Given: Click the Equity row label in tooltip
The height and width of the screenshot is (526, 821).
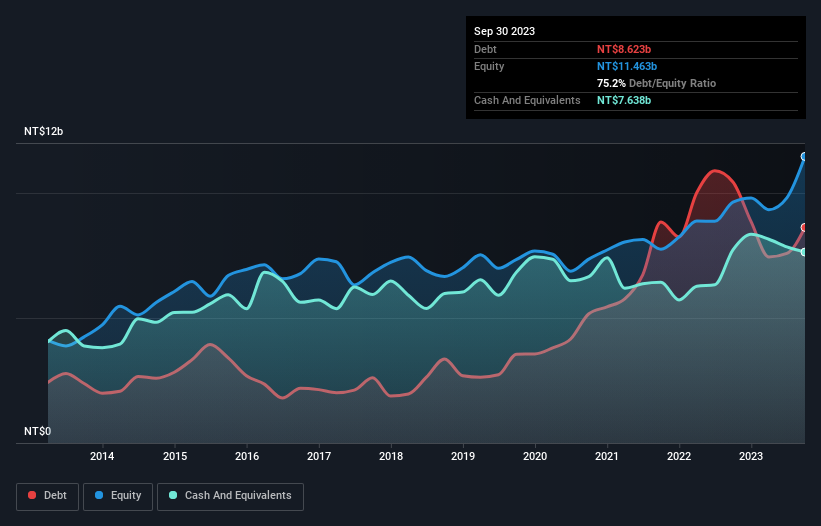Looking at the screenshot, I should click(x=489, y=66).
